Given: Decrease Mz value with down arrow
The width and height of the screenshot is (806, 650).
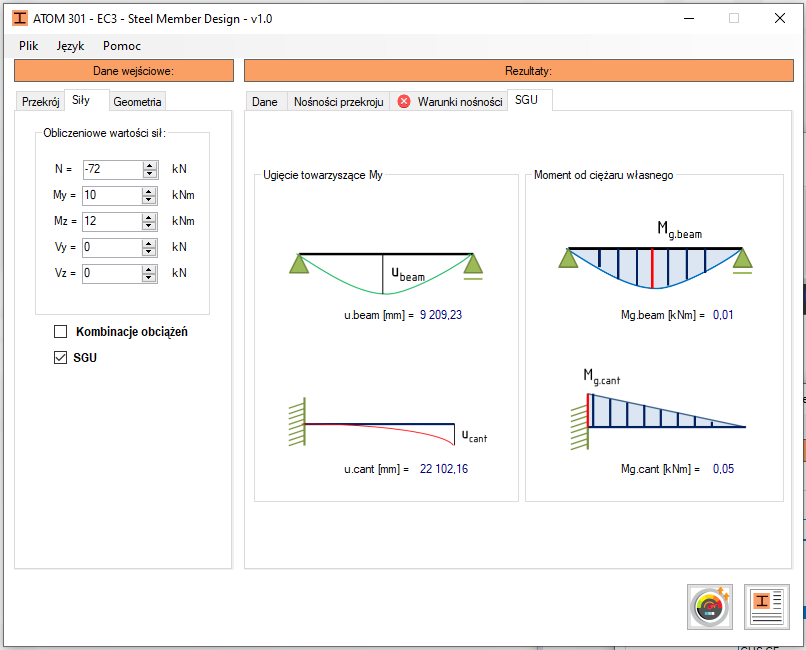Looking at the screenshot, I should 149,226.
